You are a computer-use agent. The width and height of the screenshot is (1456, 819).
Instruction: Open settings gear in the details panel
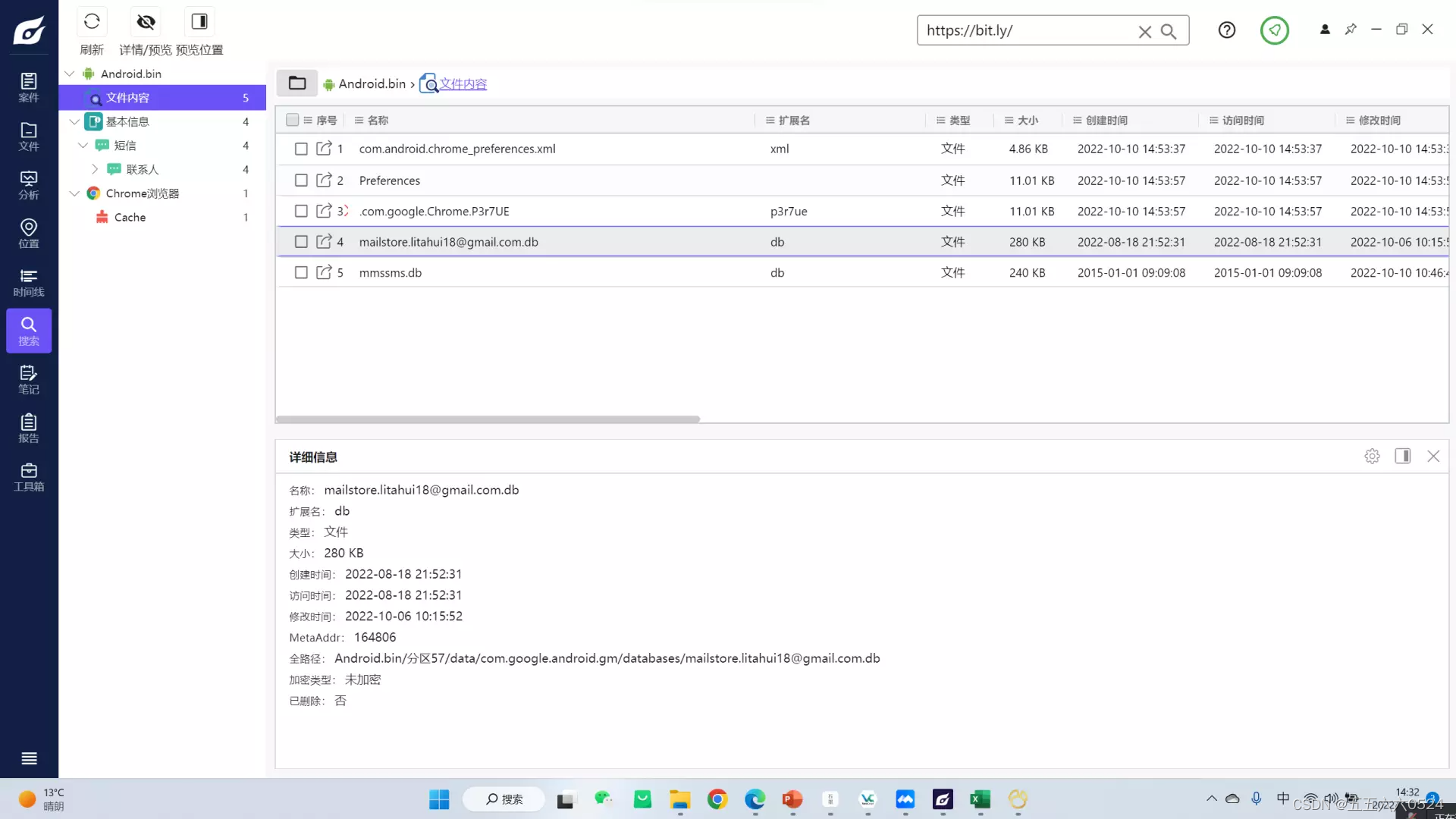1372,457
